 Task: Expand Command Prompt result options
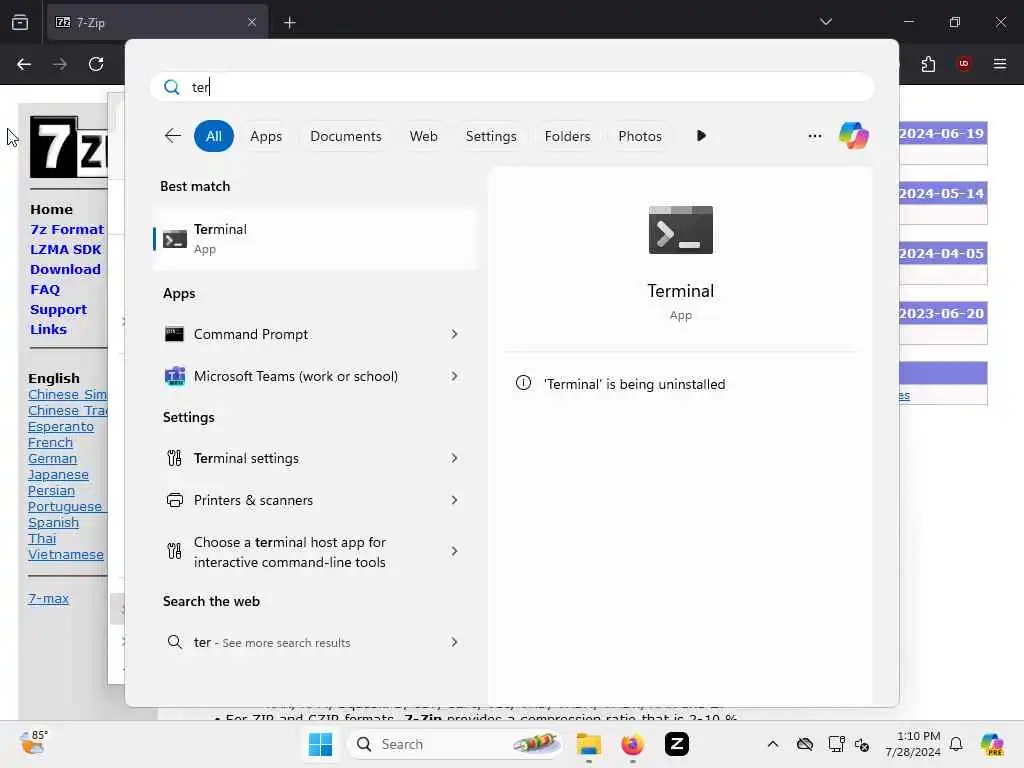pos(455,334)
